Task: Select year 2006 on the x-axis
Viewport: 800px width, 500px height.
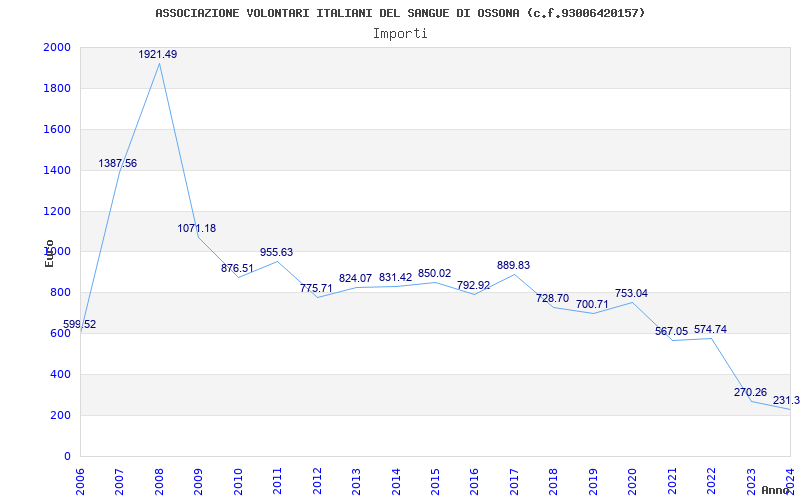Action: (80, 481)
